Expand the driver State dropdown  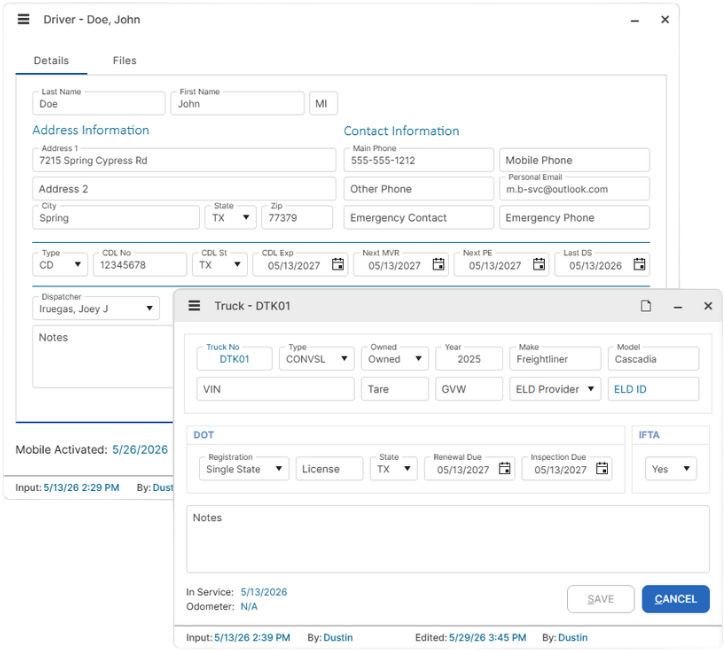230,217
